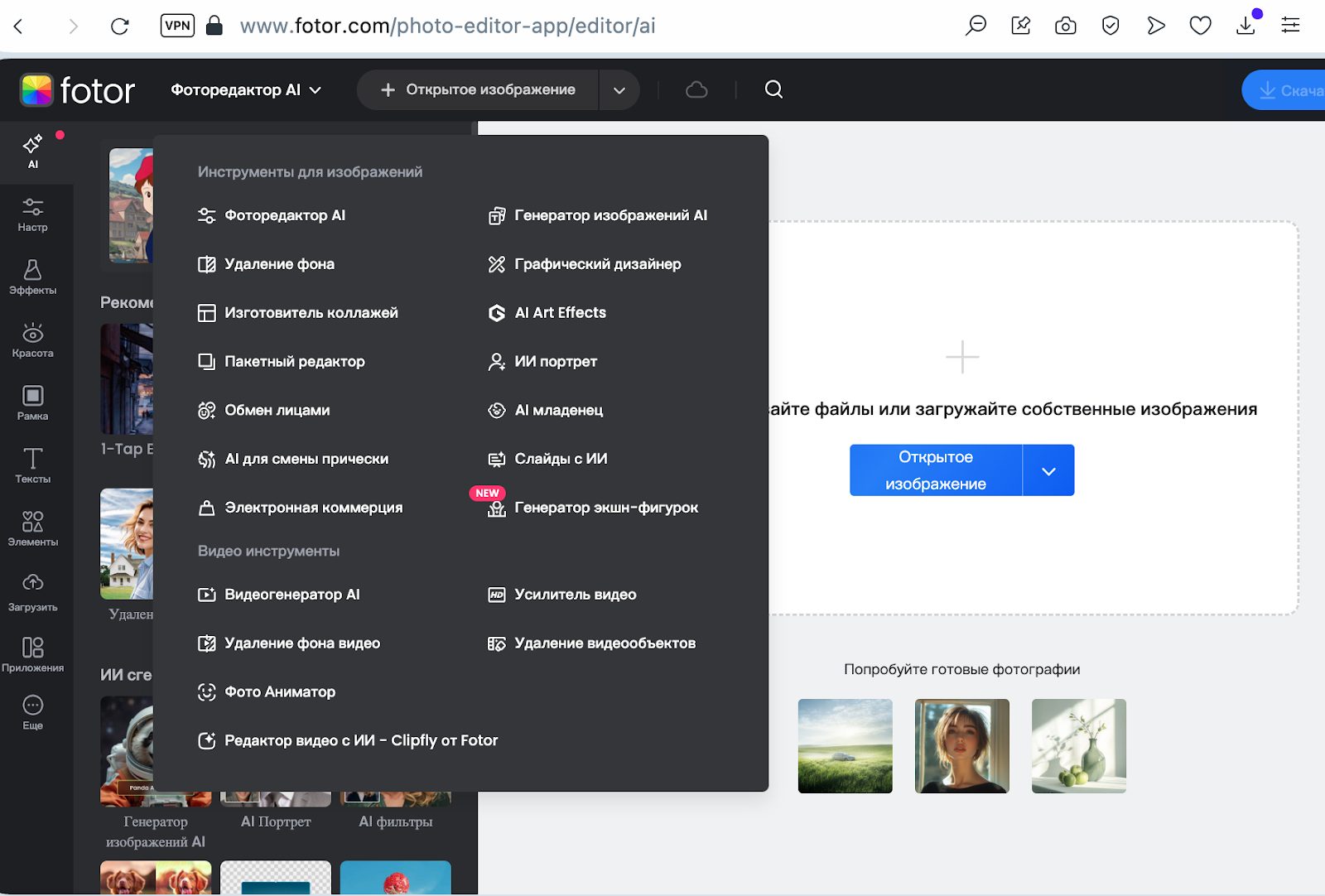Select Фото Аниматор menu item
This screenshot has width=1325, height=896.
267,692
